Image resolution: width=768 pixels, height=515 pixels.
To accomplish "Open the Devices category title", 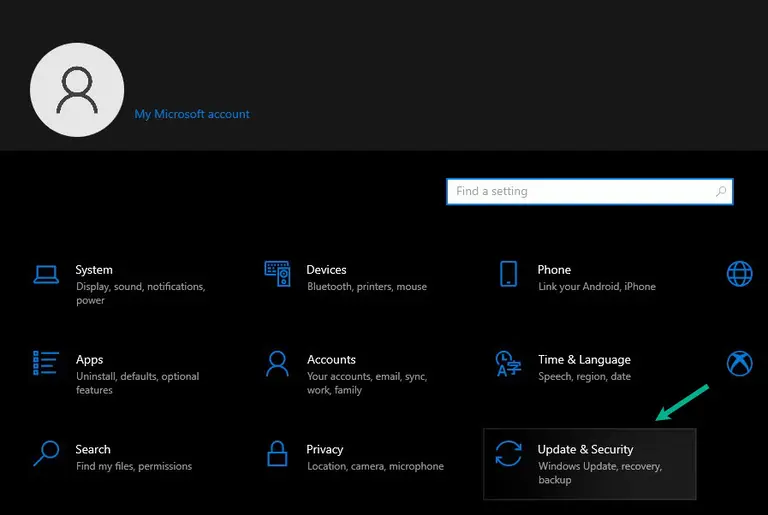I will [x=326, y=270].
